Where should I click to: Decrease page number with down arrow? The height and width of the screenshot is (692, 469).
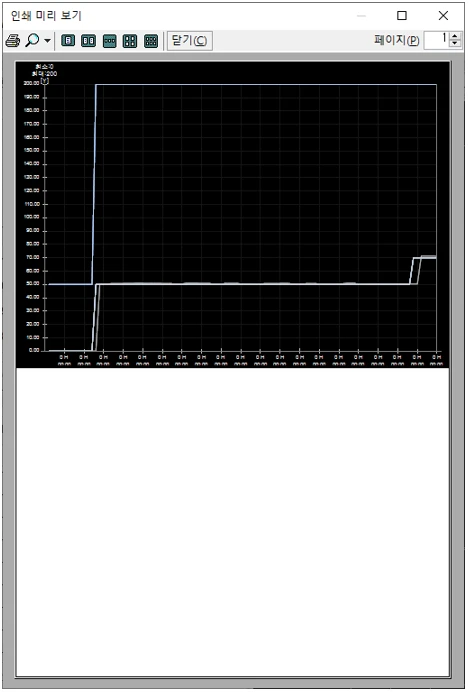[455, 44]
